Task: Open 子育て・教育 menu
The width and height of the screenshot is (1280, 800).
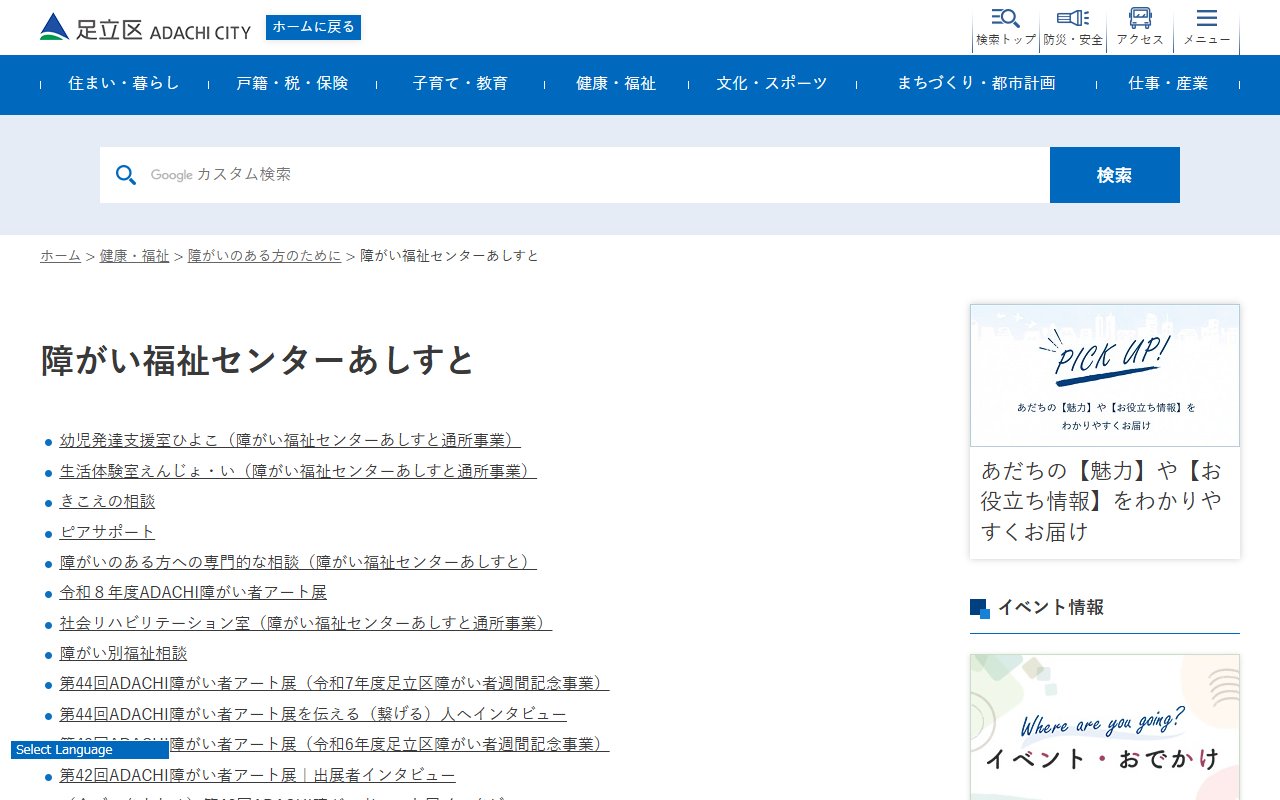Action: pyautogui.click(x=460, y=84)
